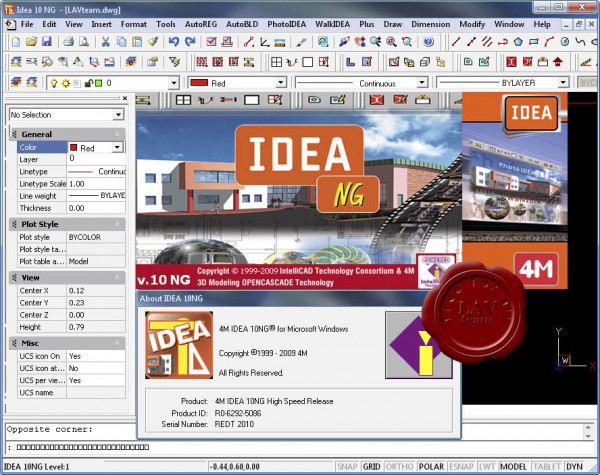Select the four-pane window tool
Screen dimensions: 600x475
[276, 62]
